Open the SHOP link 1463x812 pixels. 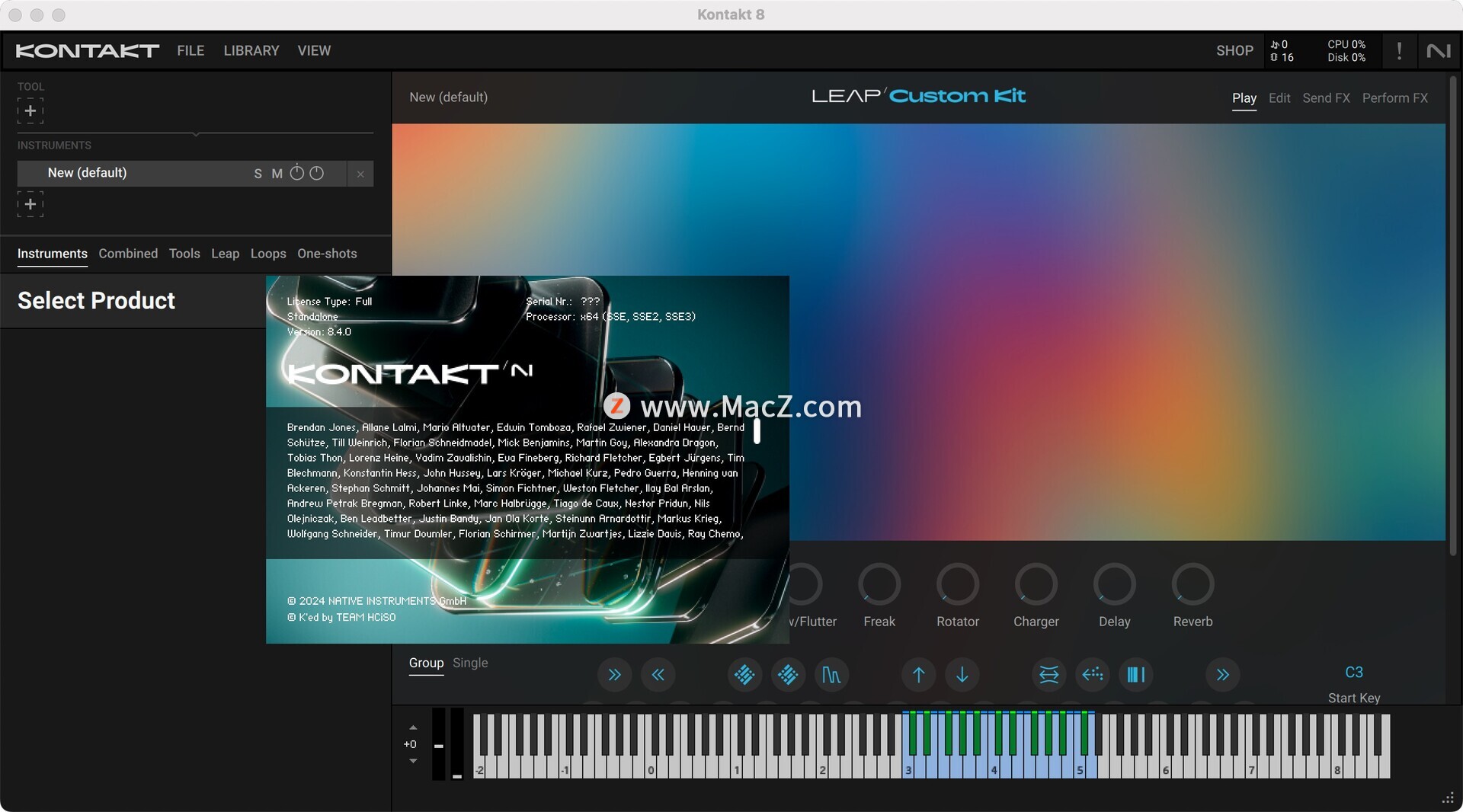pos(1234,50)
